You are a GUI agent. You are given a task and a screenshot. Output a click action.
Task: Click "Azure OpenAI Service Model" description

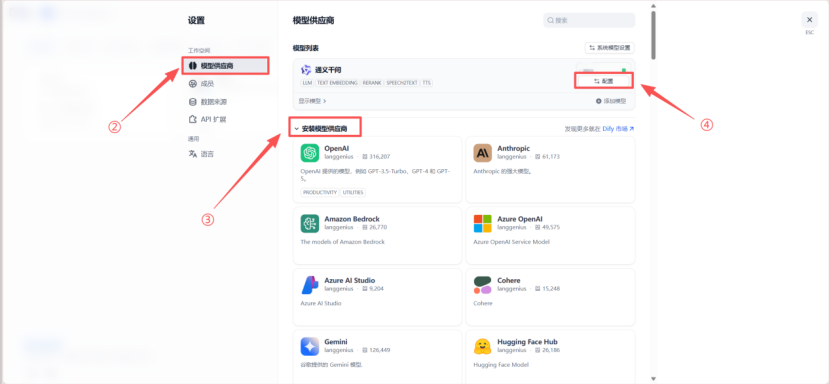(511, 242)
